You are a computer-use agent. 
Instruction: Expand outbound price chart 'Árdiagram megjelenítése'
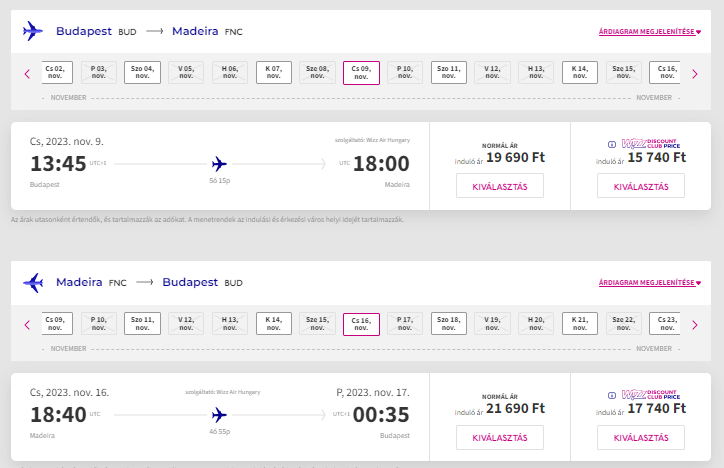(x=650, y=31)
